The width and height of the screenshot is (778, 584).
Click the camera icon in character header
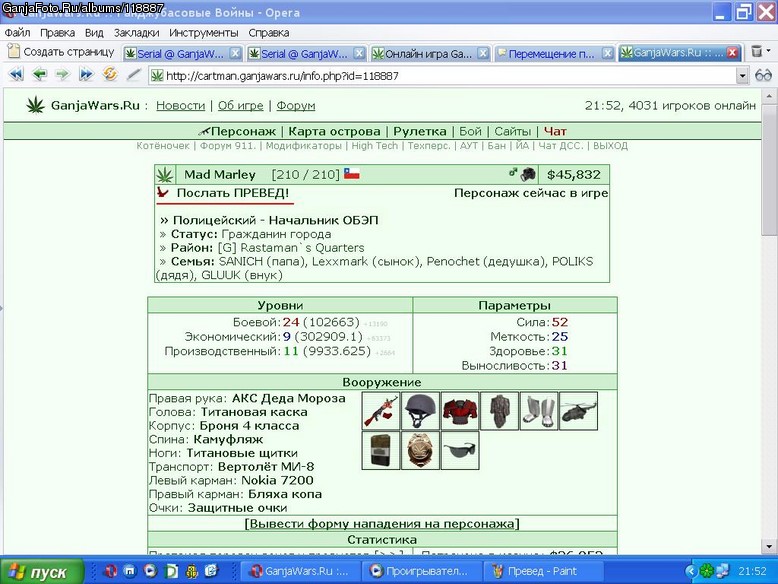[528, 174]
